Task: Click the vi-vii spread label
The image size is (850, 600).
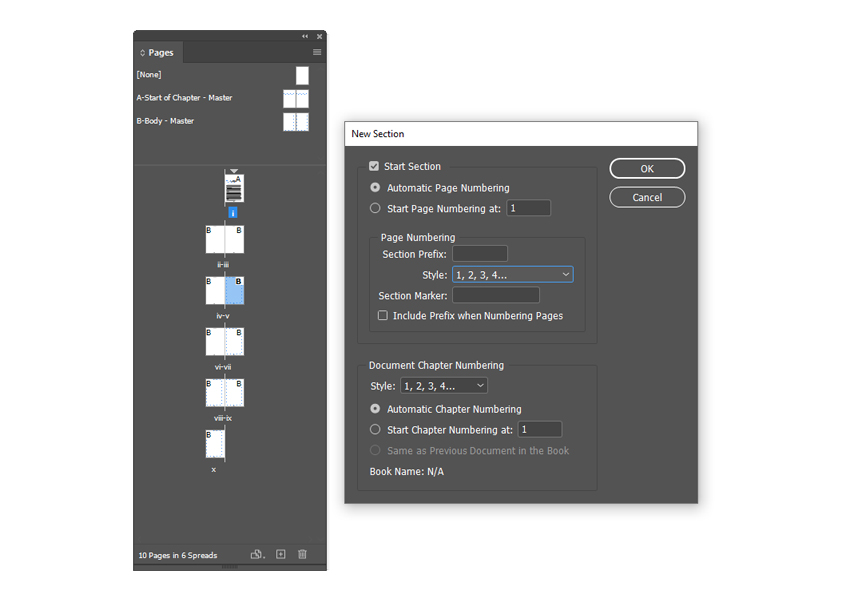Action: 223,367
